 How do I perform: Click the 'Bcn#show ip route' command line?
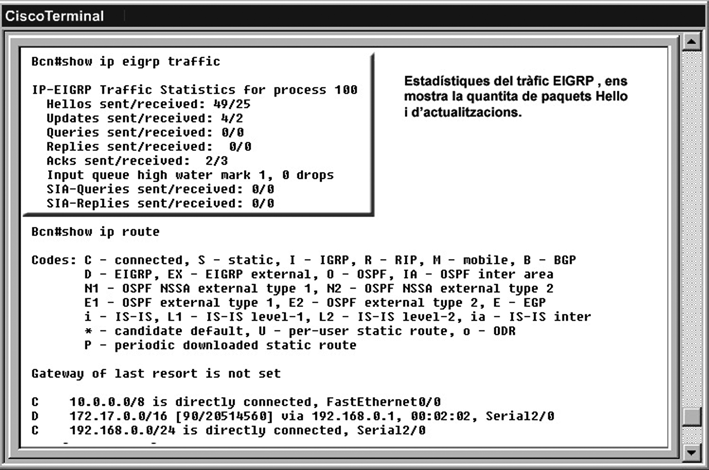click(x=95, y=232)
